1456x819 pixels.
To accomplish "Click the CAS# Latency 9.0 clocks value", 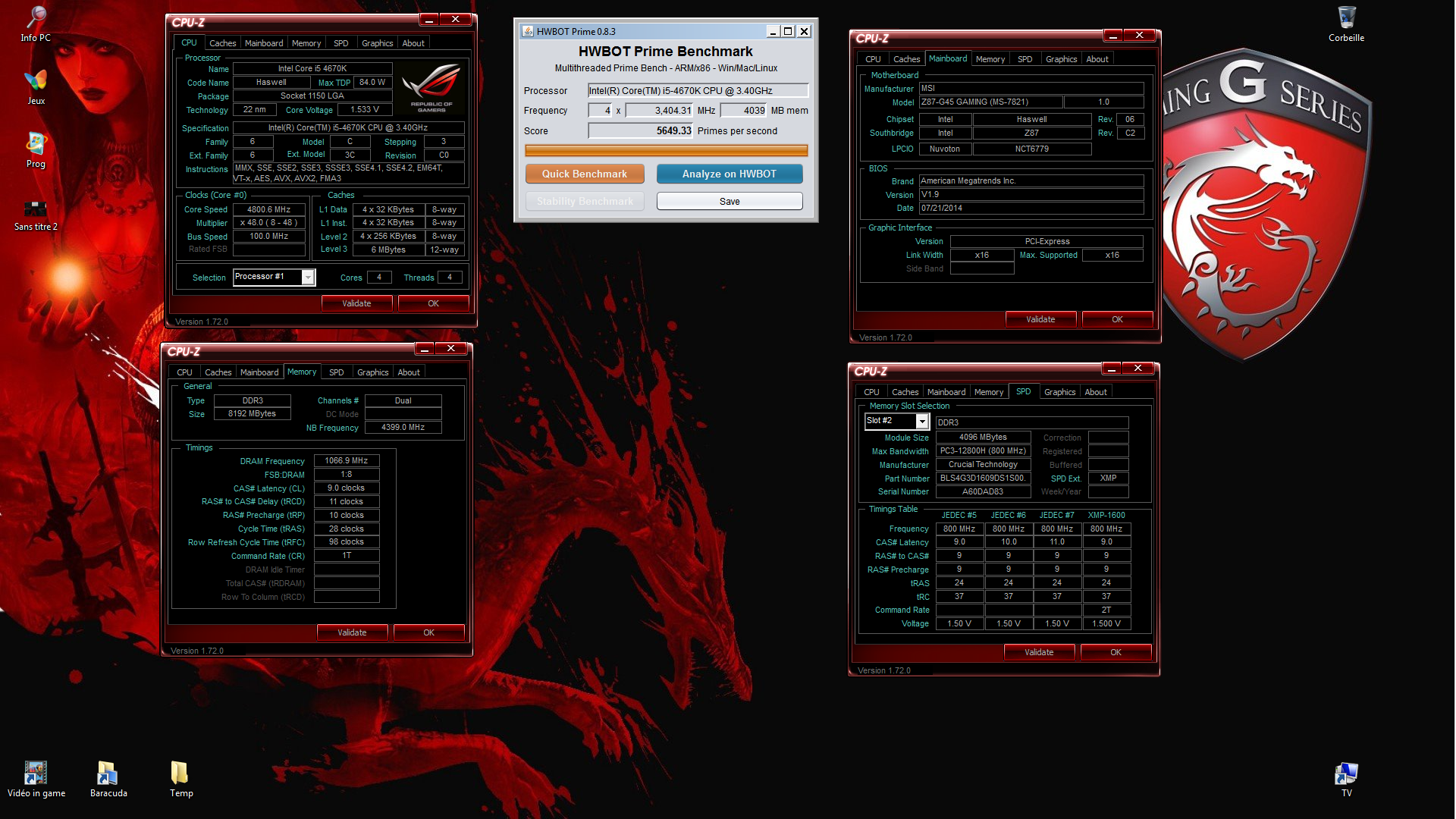I will (347, 488).
